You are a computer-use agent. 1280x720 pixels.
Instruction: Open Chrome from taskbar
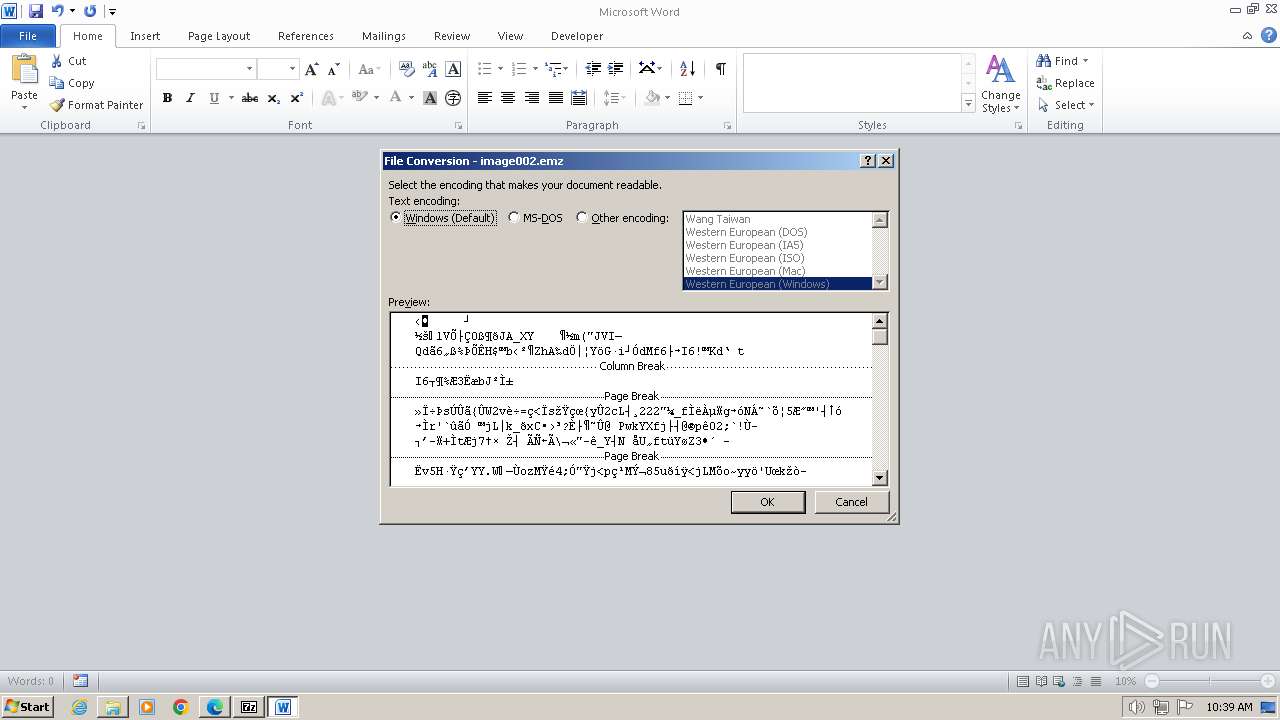tap(181, 707)
